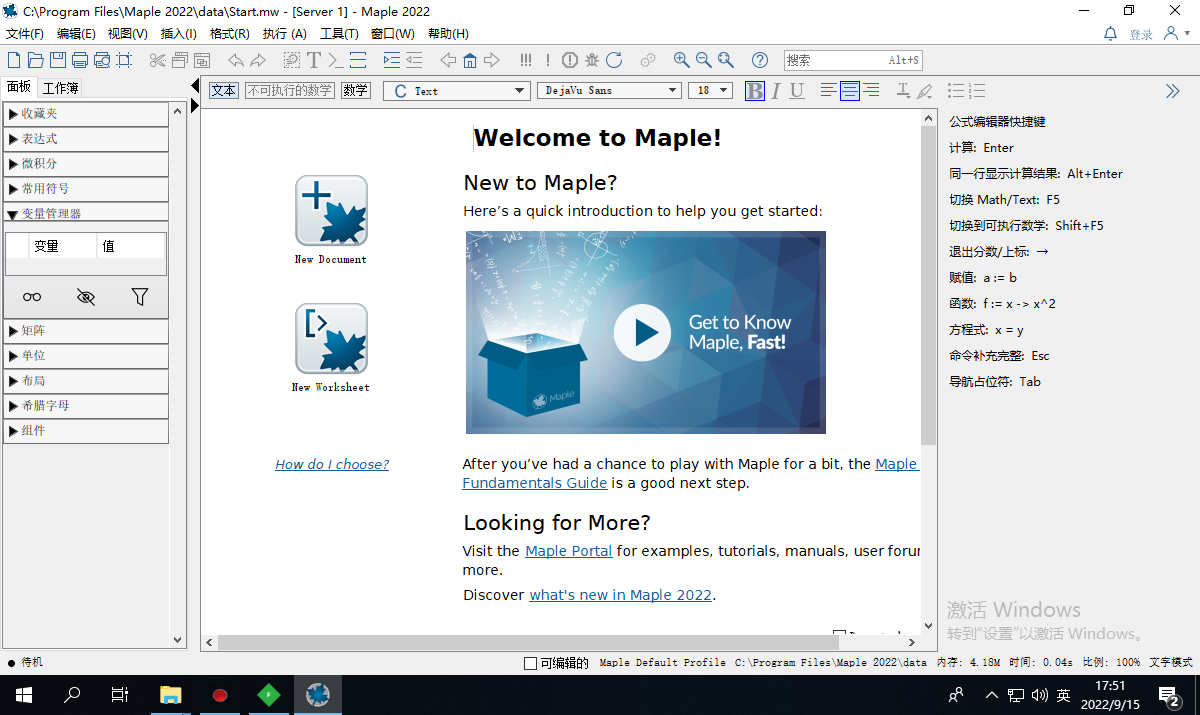
Task: Align text center
Action: tap(850, 91)
